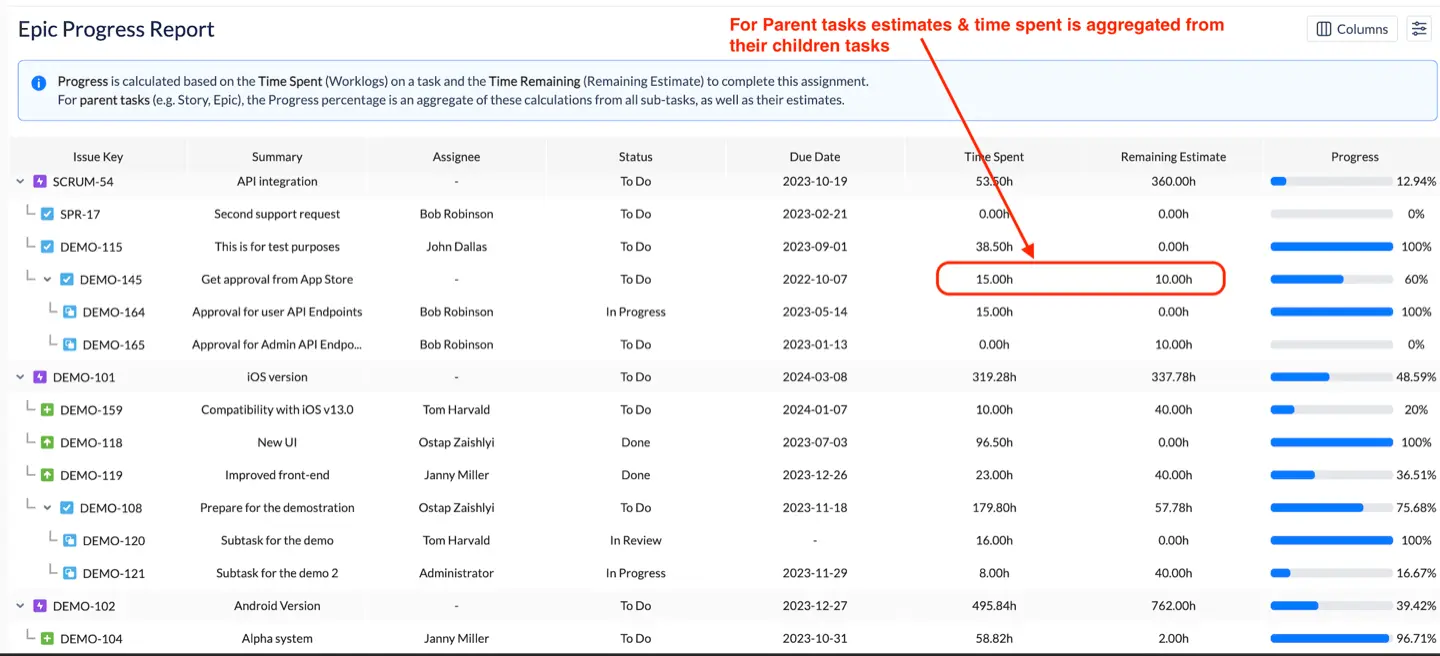Click the task checkbox icon for DEMO-108
1440x656 pixels.
pyautogui.click(x=67, y=508)
